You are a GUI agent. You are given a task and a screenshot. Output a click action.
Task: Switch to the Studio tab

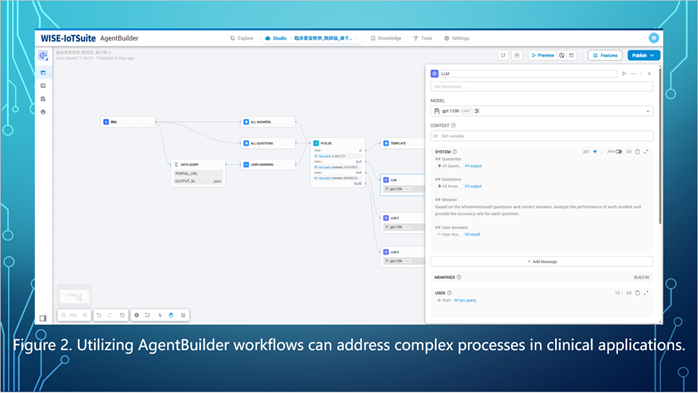276,38
